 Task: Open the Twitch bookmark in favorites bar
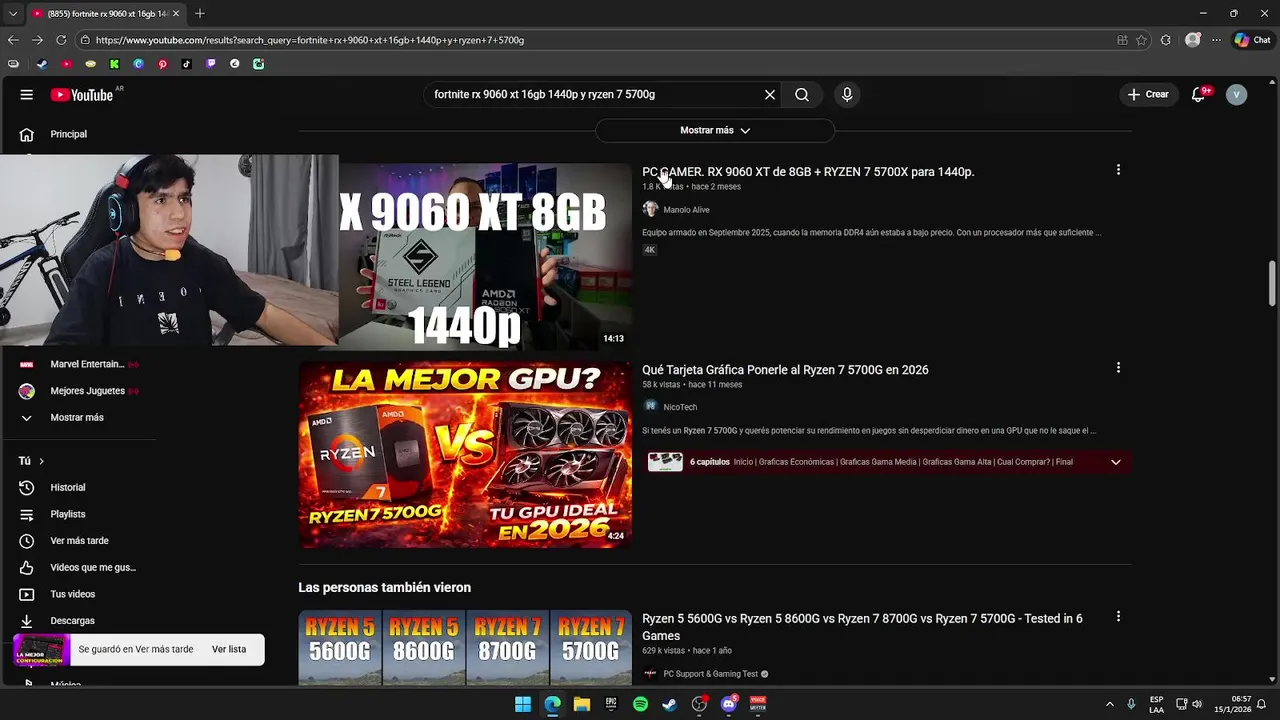click(211, 64)
